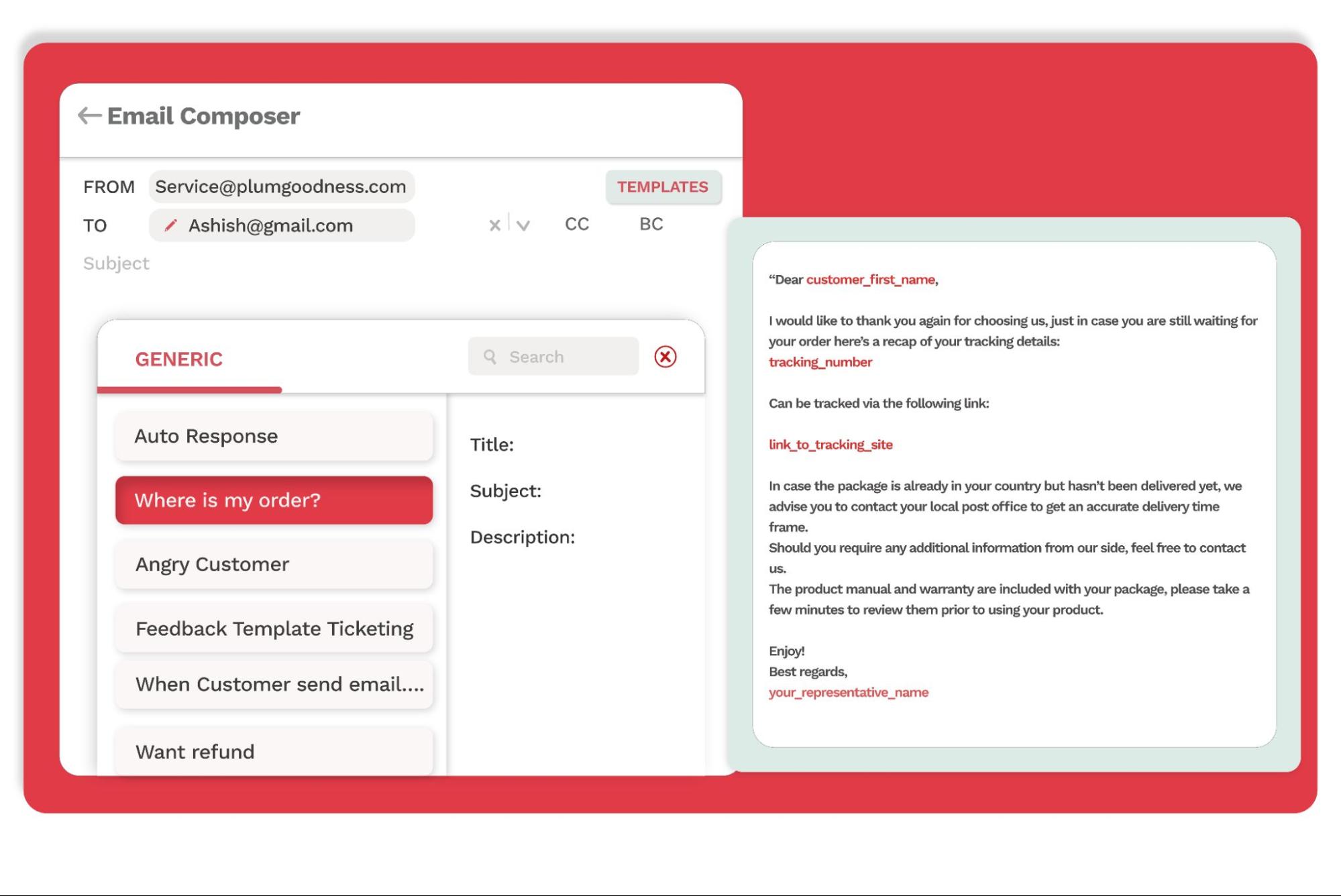This screenshot has height=896, width=1341.
Task: Choose the Angry Customer template
Action: click(274, 564)
